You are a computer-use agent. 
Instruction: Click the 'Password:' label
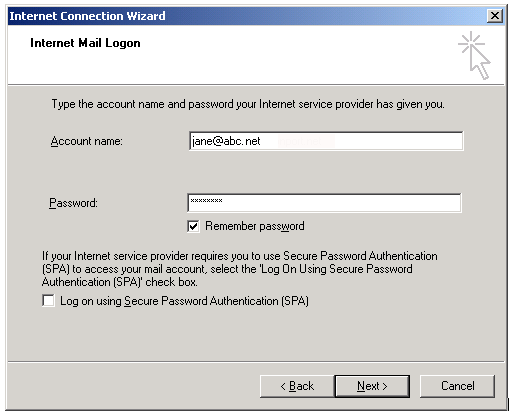(73, 203)
